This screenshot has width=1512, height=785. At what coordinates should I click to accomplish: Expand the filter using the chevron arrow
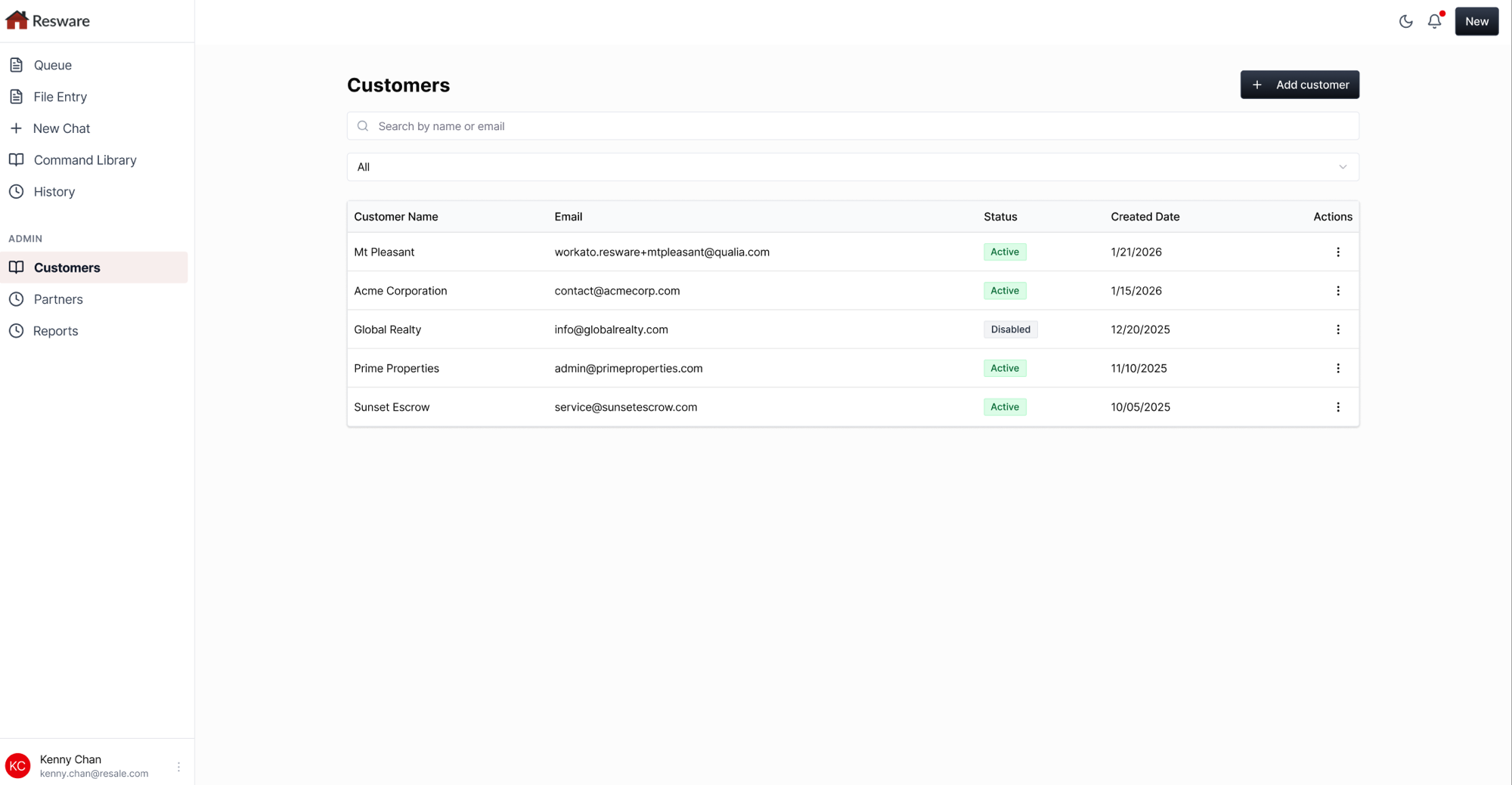click(x=1343, y=167)
